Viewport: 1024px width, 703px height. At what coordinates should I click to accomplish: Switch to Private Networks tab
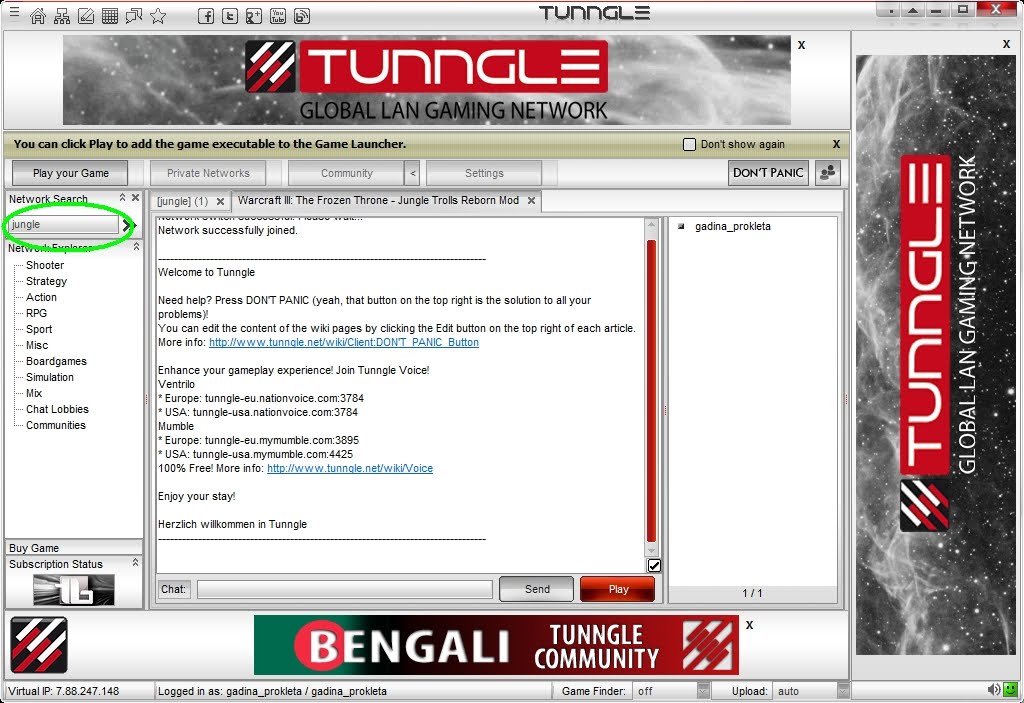pos(208,173)
